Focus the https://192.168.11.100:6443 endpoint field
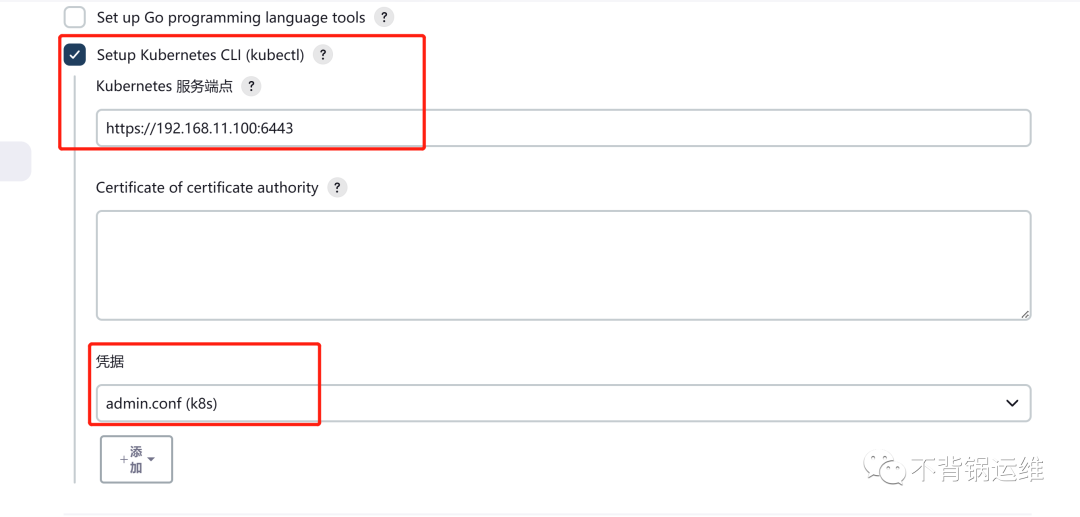The width and height of the screenshot is (1080, 517). pos(563,127)
